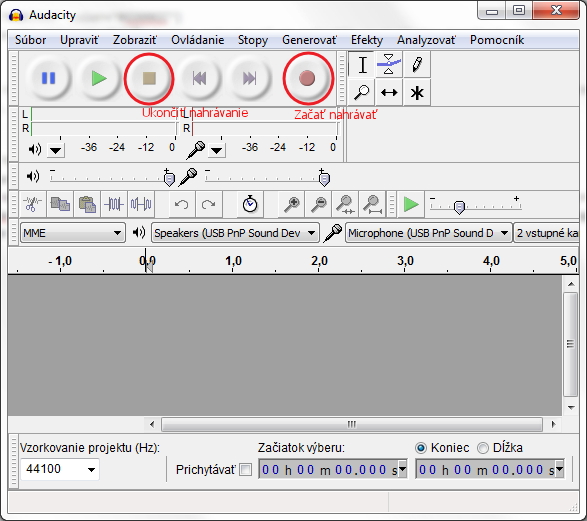Screen dimensions: 587x521
Task: Open the Upraviť menu
Action: point(79,40)
